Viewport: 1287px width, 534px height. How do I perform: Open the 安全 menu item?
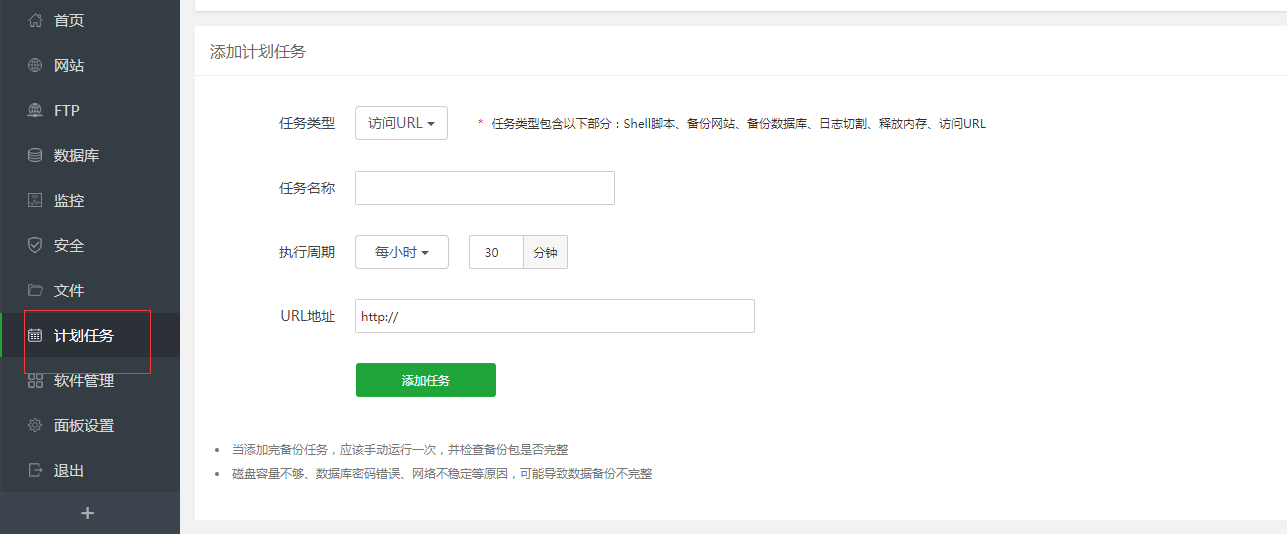tap(90, 245)
